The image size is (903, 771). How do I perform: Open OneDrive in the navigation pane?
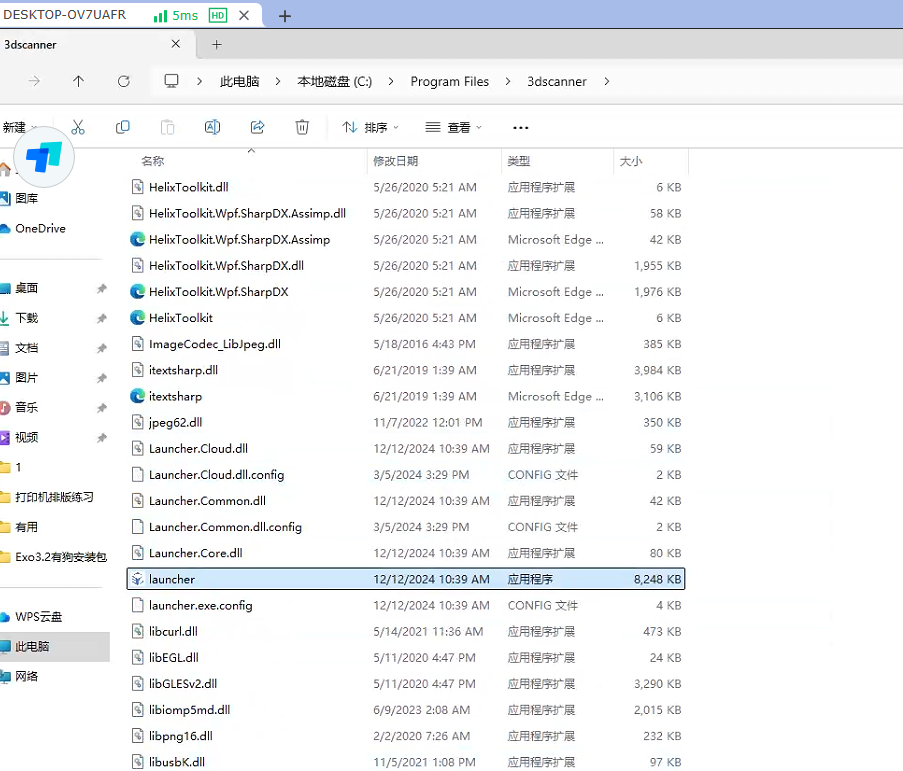point(40,228)
